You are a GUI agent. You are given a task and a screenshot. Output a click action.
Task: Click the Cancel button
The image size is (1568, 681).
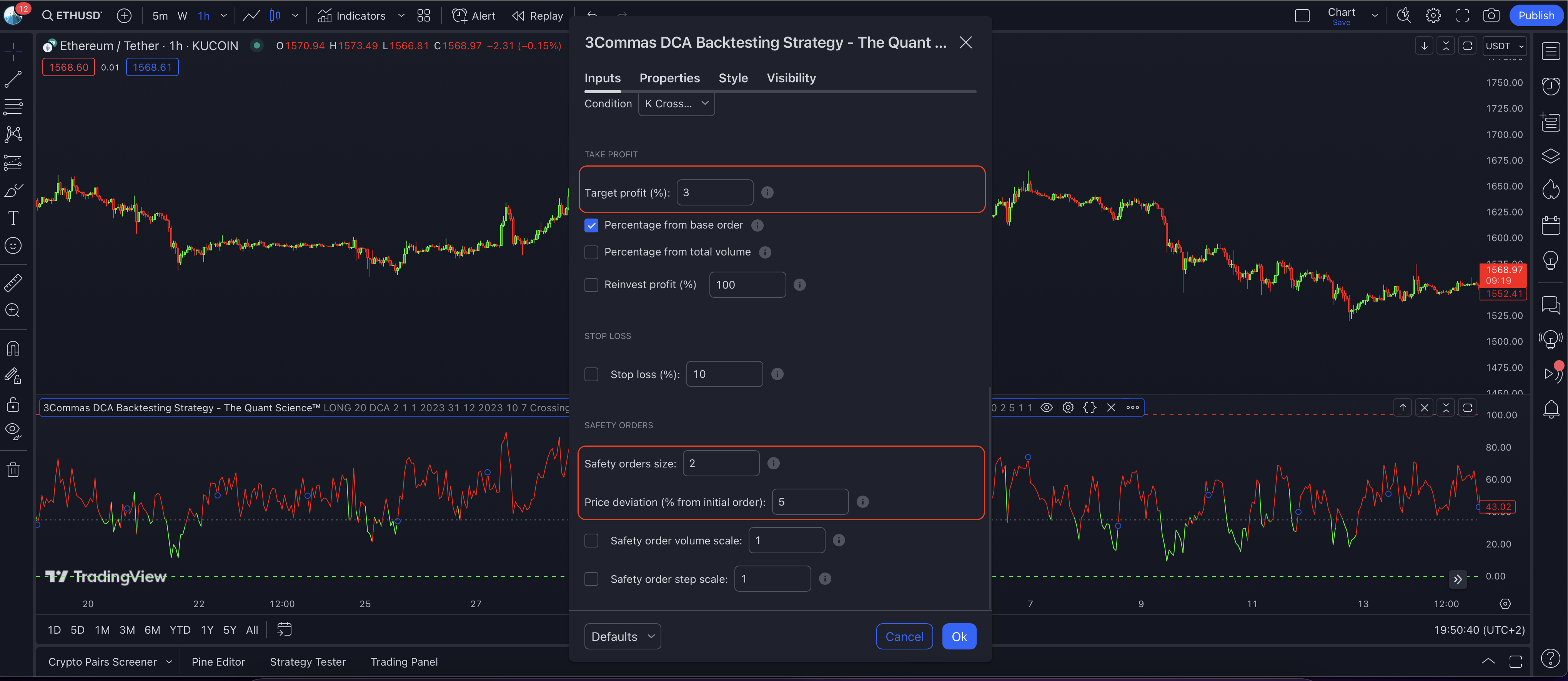pyautogui.click(x=904, y=636)
